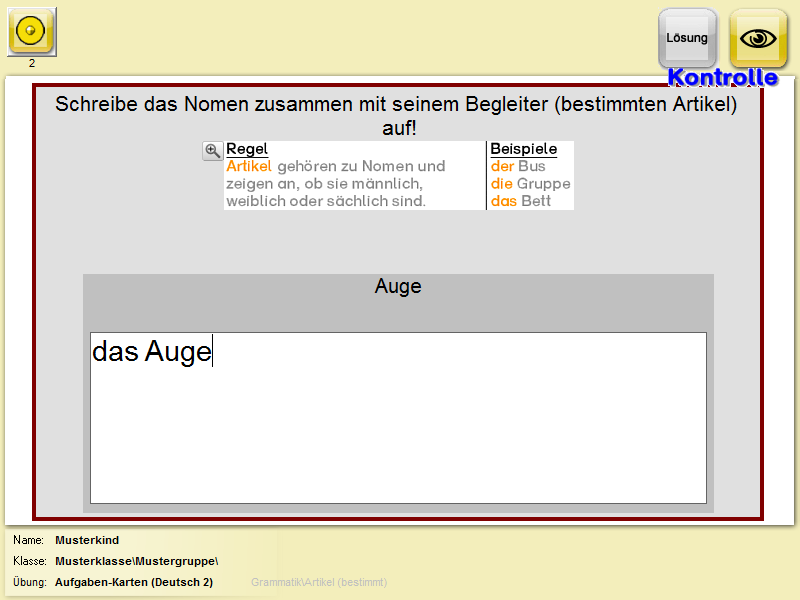Image resolution: width=800 pixels, height=600 pixels.
Task: Click the 'Grammatik\Artikel (bestimmt)' path text
Action: (x=318, y=582)
